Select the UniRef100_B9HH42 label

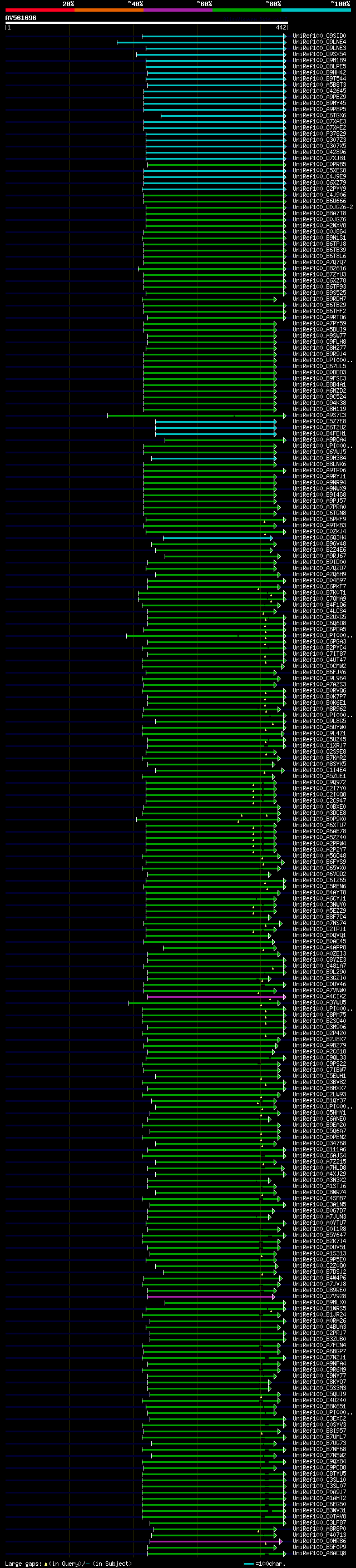click(x=319, y=72)
